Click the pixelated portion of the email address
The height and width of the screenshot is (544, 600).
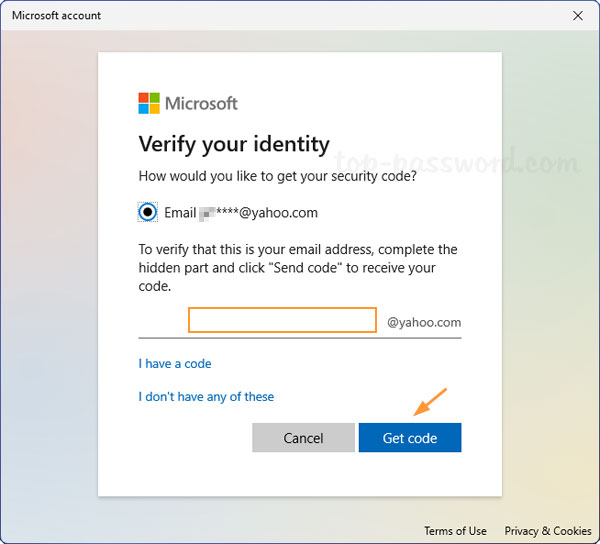click(208, 213)
